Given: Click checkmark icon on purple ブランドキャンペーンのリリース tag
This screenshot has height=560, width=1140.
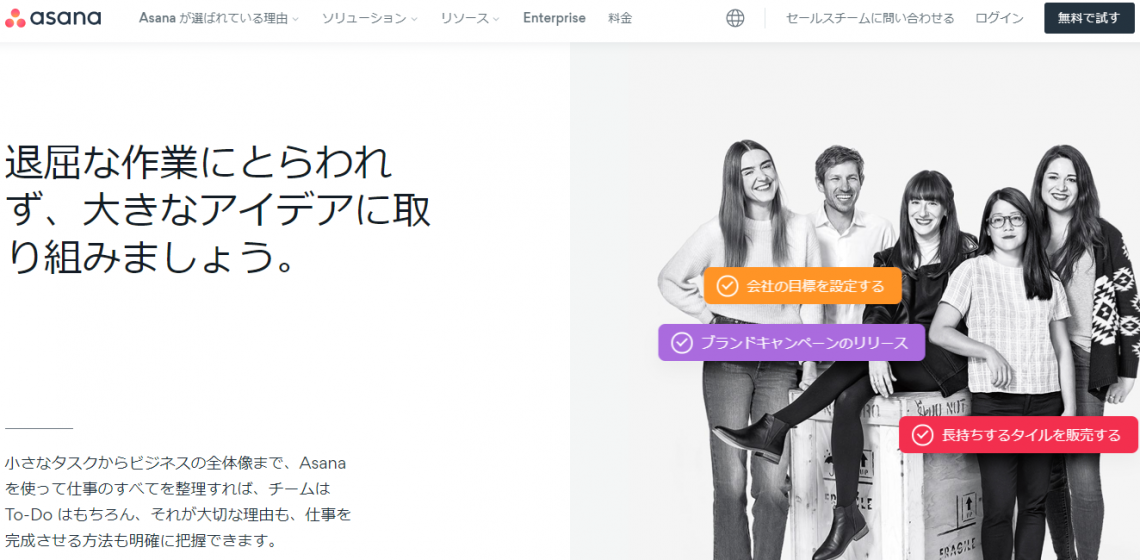Looking at the screenshot, I should click(x=681, y=343).
